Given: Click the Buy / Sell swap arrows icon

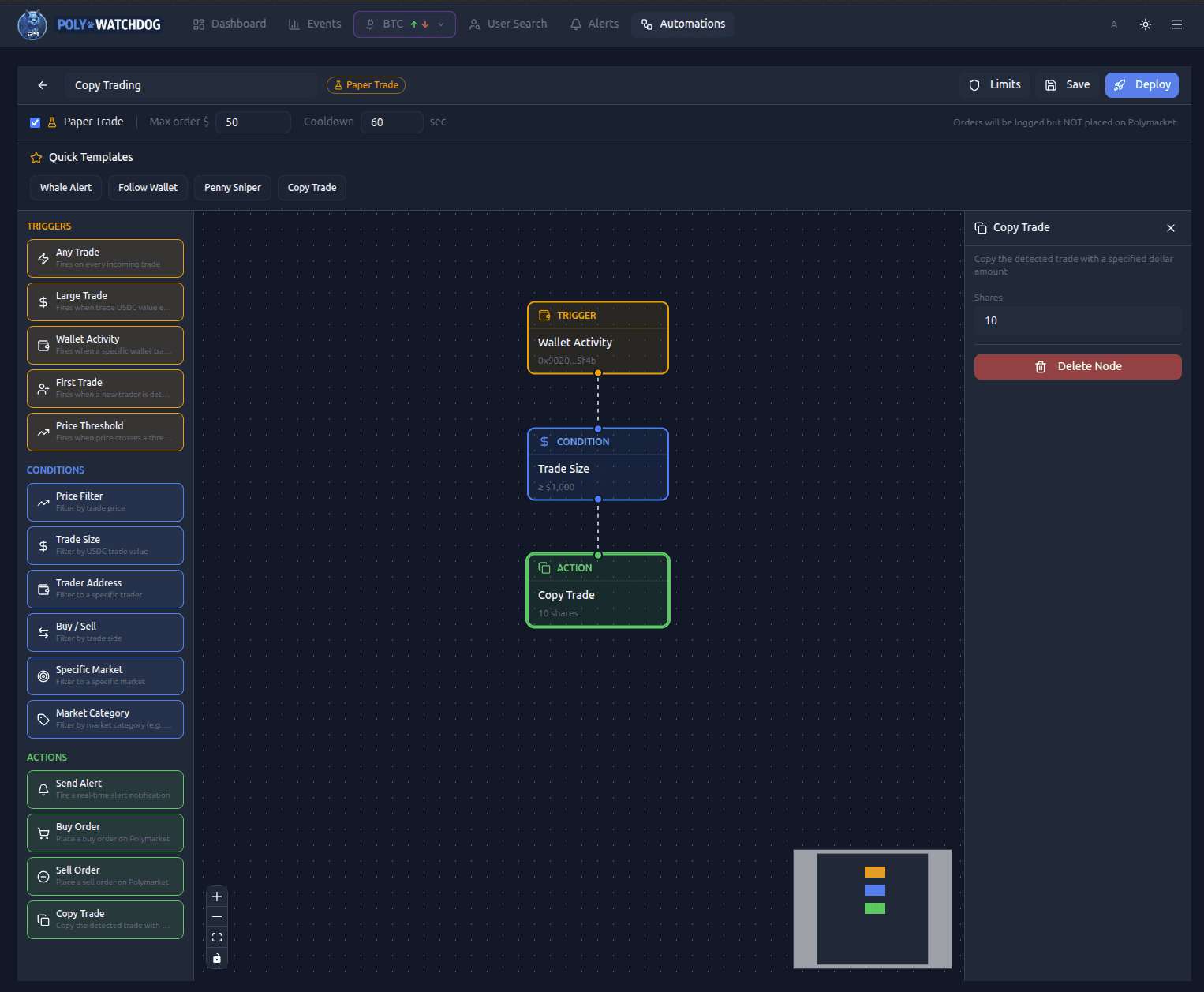Looking at the screenshot, I should pos(43,633).
